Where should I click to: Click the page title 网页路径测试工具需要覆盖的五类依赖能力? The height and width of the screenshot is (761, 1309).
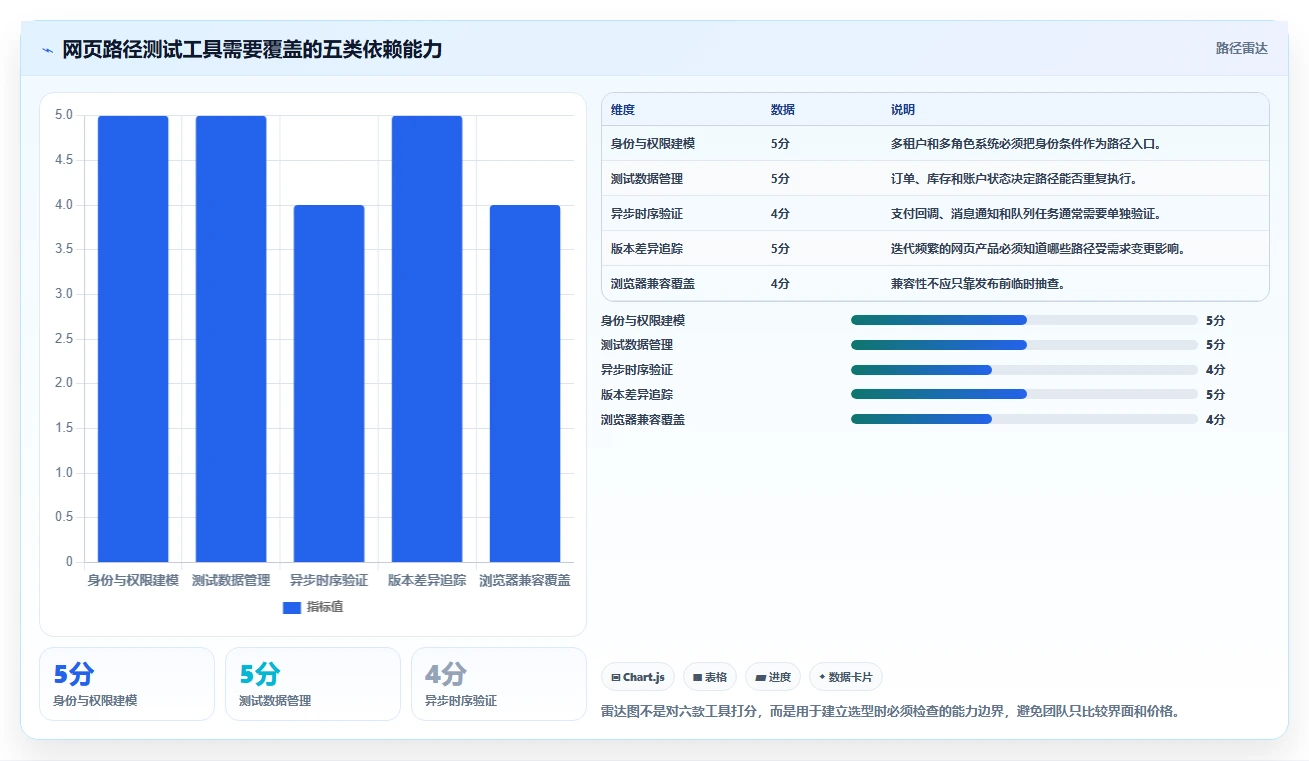(x=252, y=49)
